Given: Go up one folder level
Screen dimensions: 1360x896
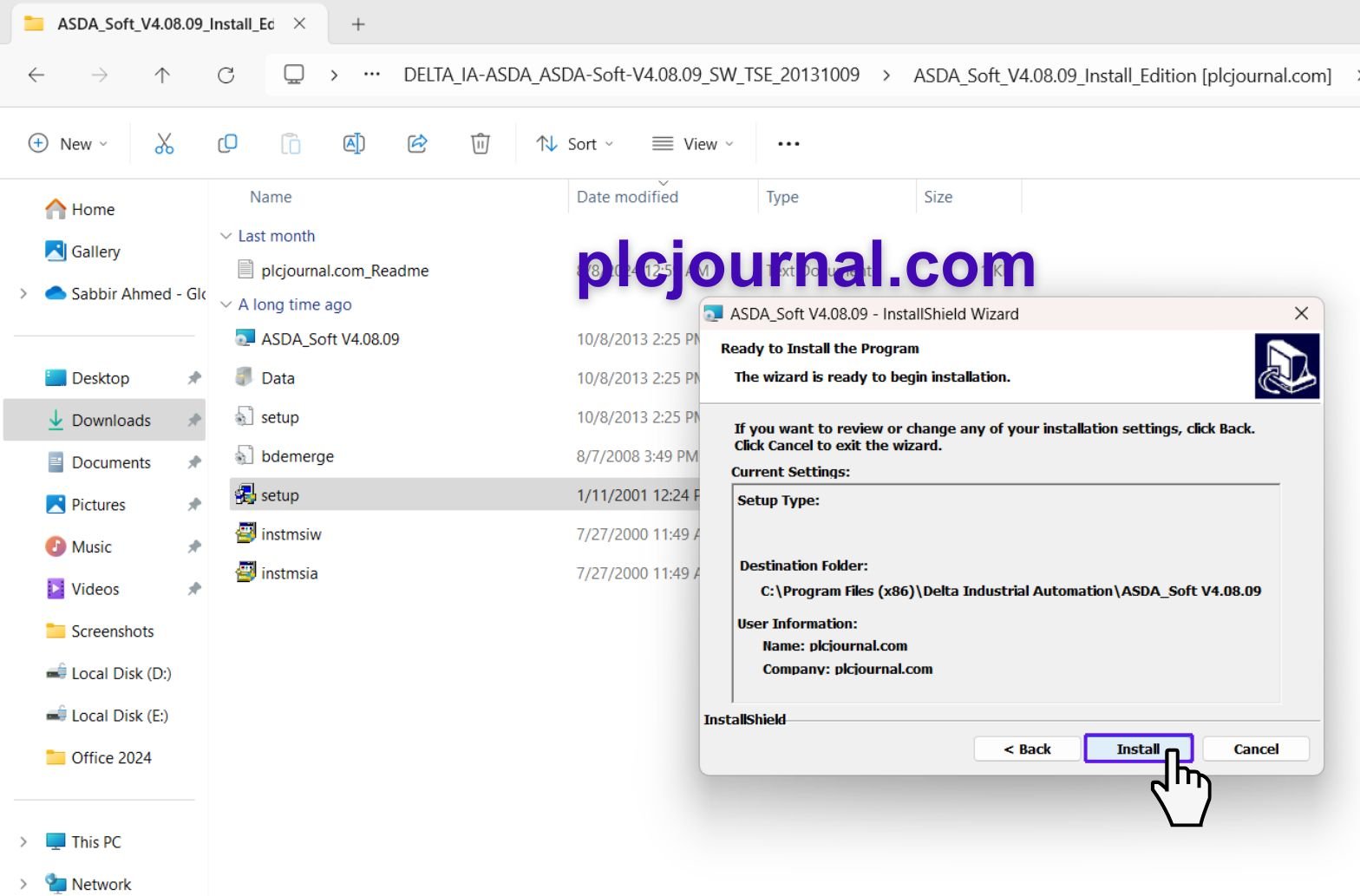Looking at the screenshot, I should tap(162, 75).
